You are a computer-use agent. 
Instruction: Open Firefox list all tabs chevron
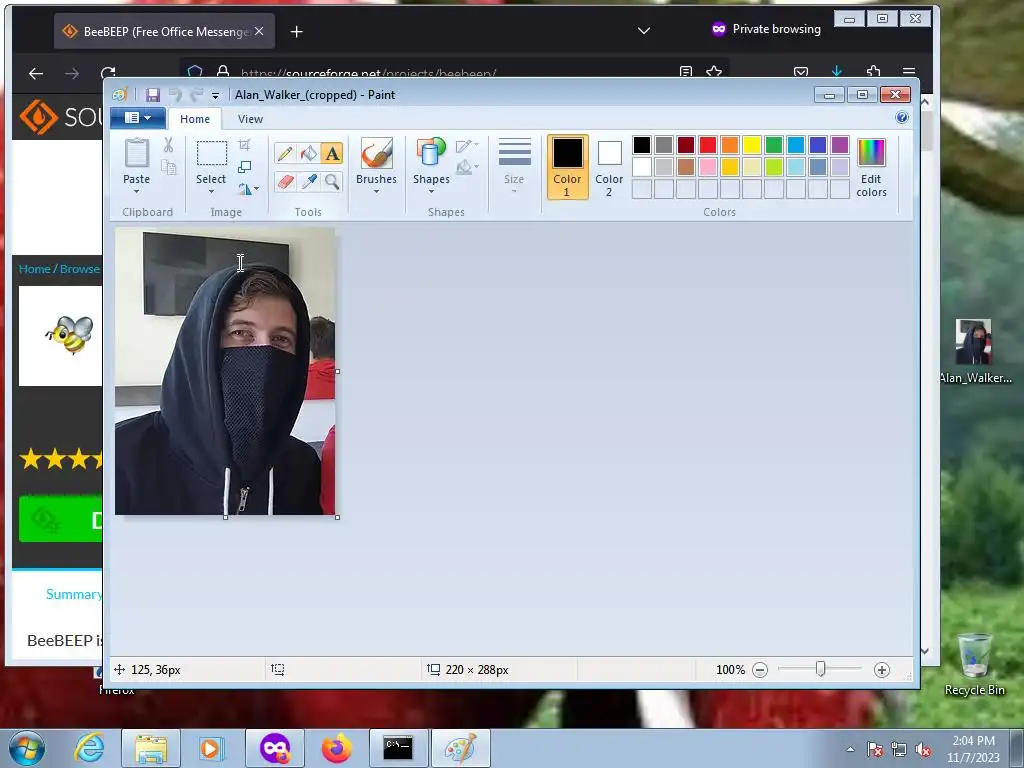[644, 31]
